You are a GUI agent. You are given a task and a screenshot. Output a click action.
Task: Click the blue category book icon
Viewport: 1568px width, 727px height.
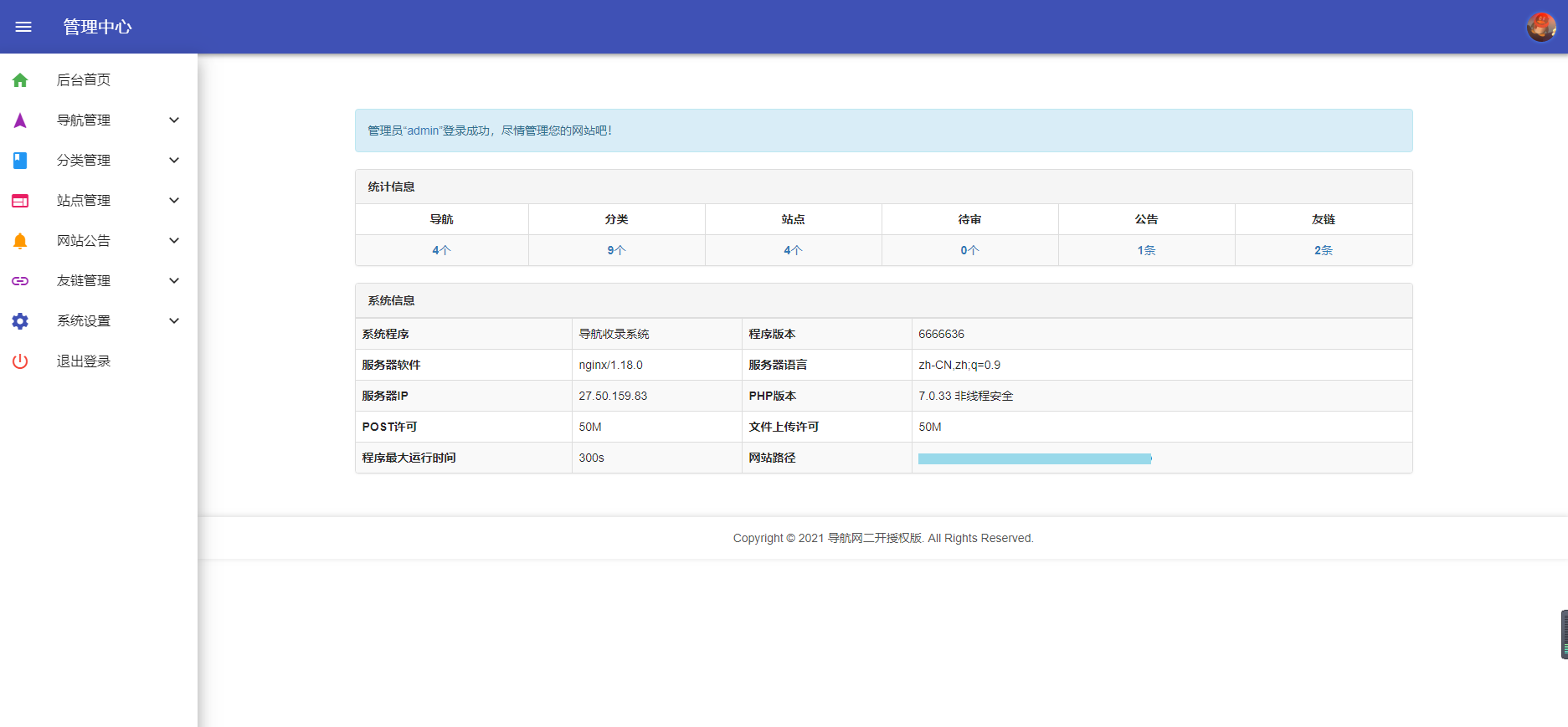[x=20, y=161]
